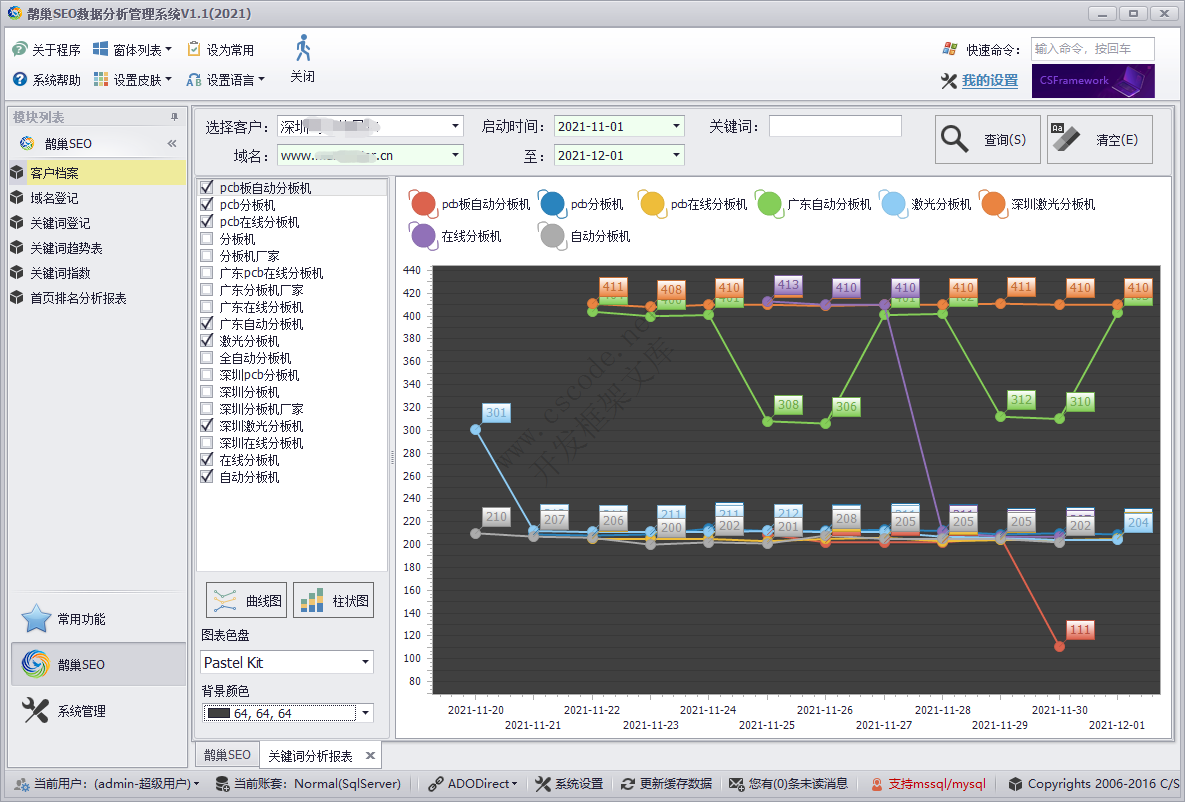Screen dimensions: 1185x802
Task: Uncheck the pcb分板机 keyword checkbox
Action: pos(206,205)
